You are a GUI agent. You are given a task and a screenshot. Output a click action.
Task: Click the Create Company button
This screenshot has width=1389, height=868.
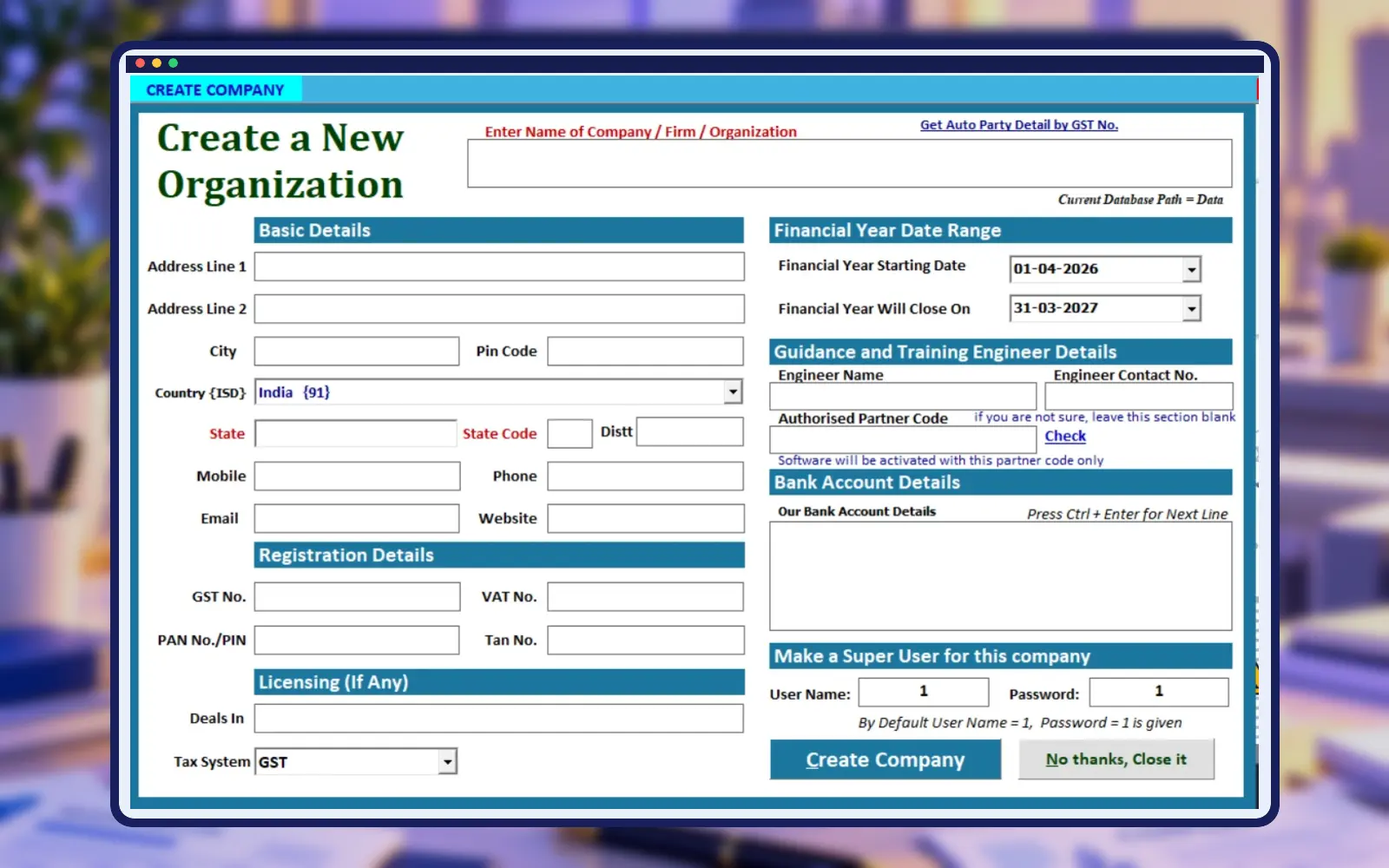click(885, 759)
